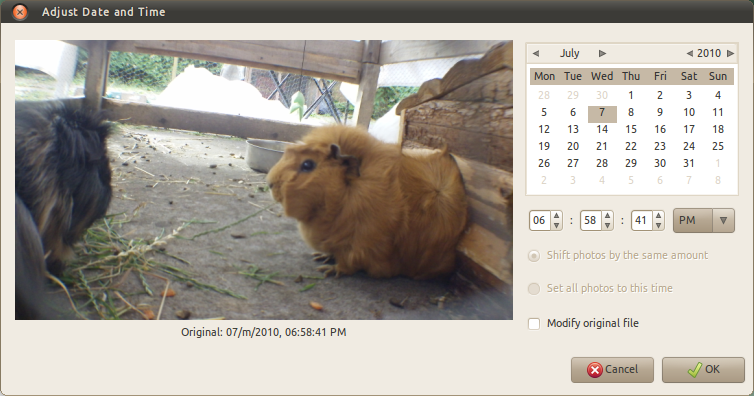Select July 26 in the calendar
This screenshot has width=754, height=396.
[x=544, y=163]
